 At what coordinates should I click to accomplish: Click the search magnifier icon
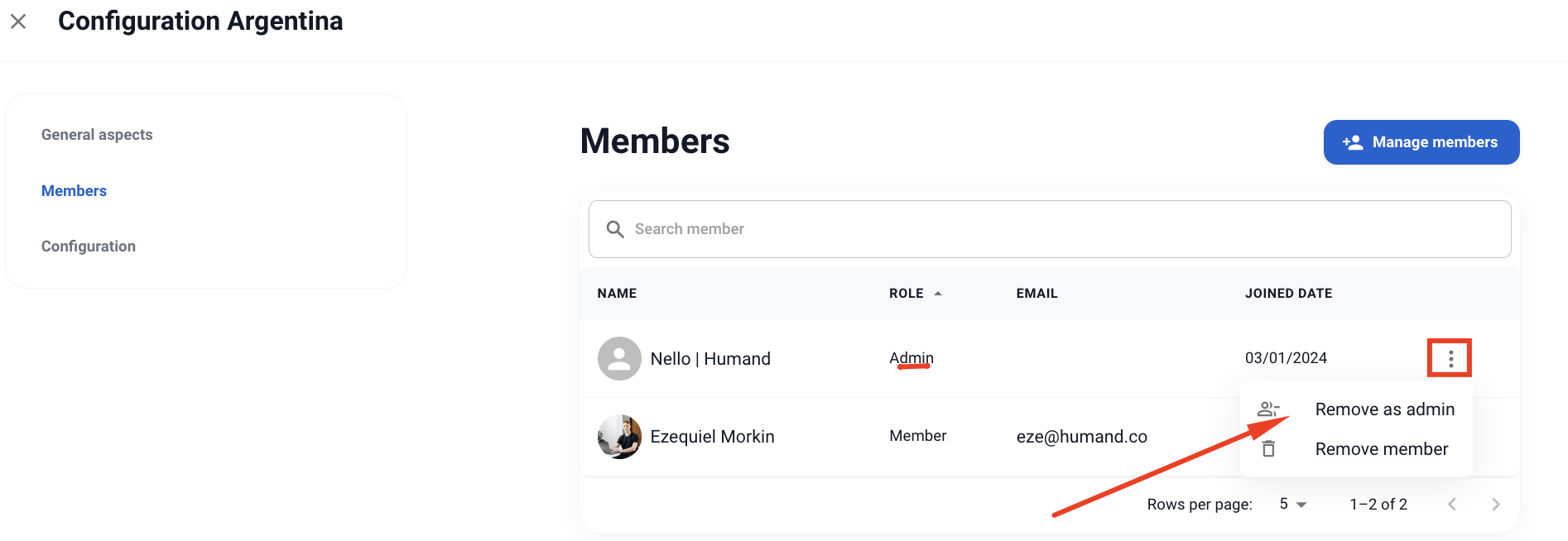pos(614,229)
